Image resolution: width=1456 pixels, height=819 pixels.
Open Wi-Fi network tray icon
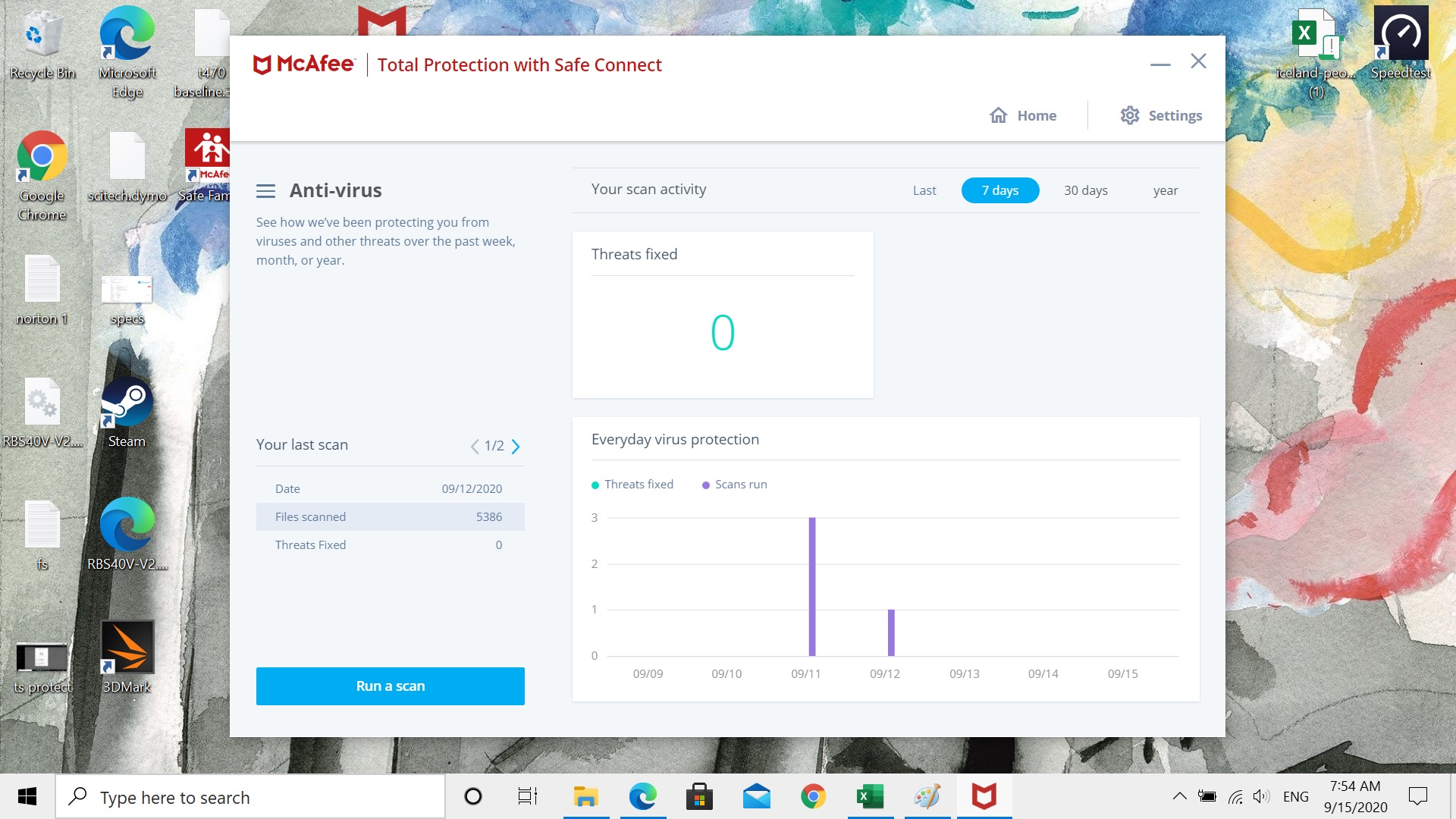(x=1235, y=796)
